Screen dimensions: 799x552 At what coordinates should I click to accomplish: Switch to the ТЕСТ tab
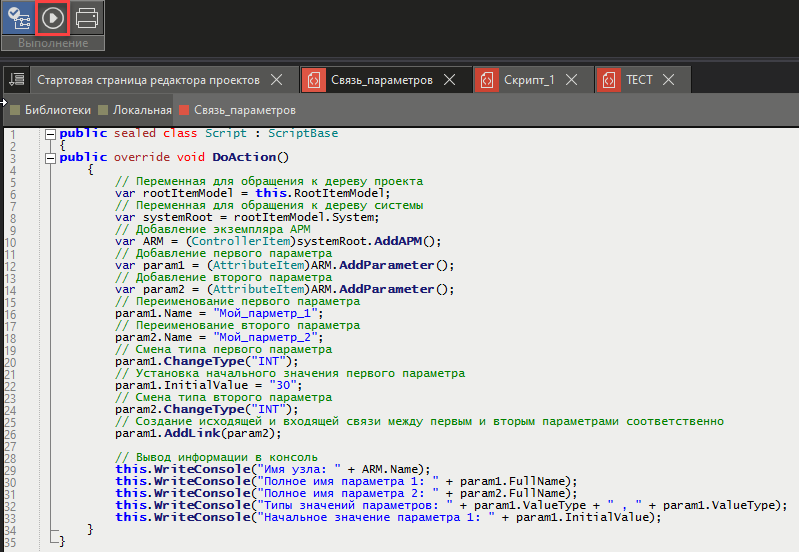point(638,80)
